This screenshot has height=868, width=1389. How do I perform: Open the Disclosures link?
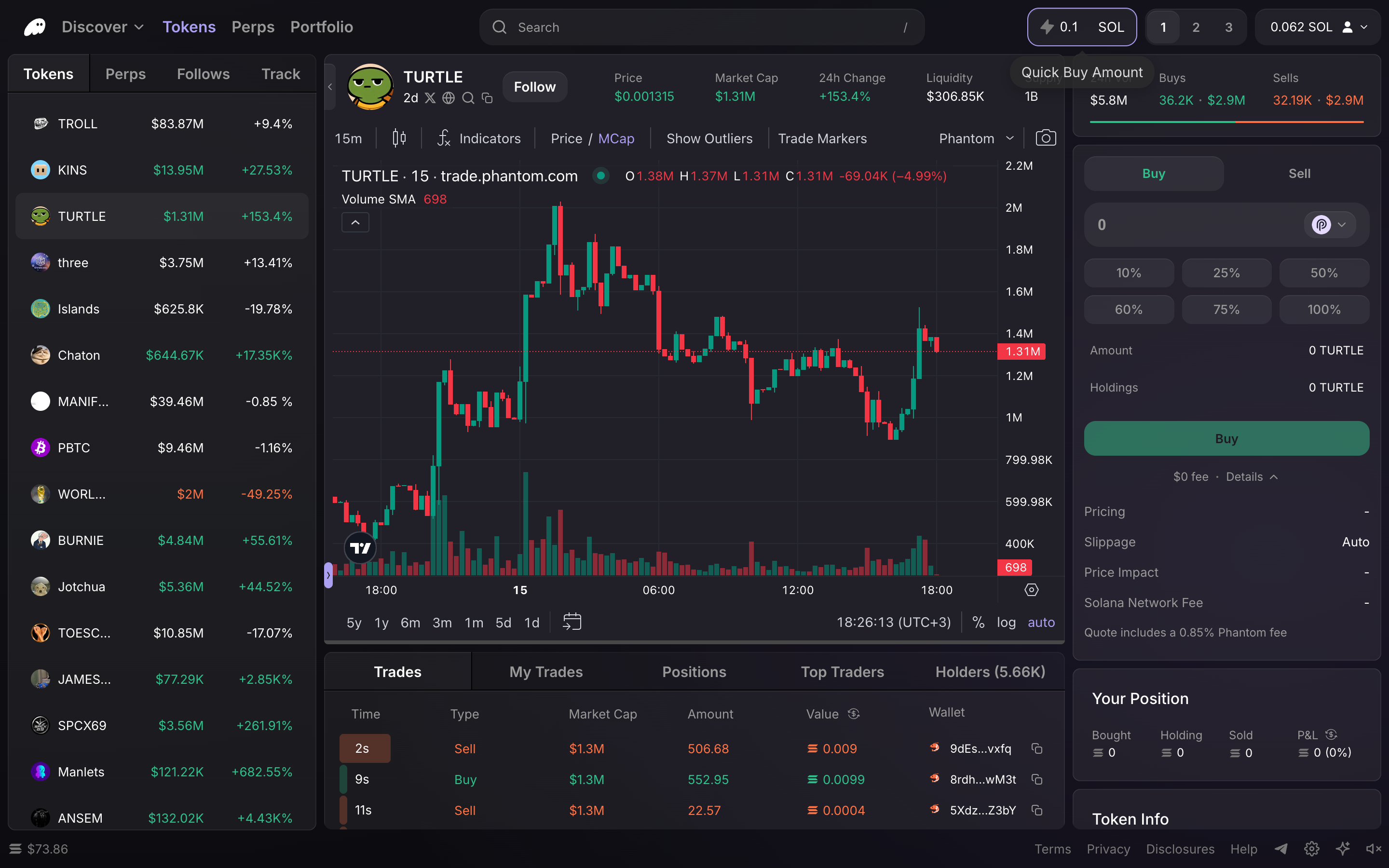[x=1180, y=849]
